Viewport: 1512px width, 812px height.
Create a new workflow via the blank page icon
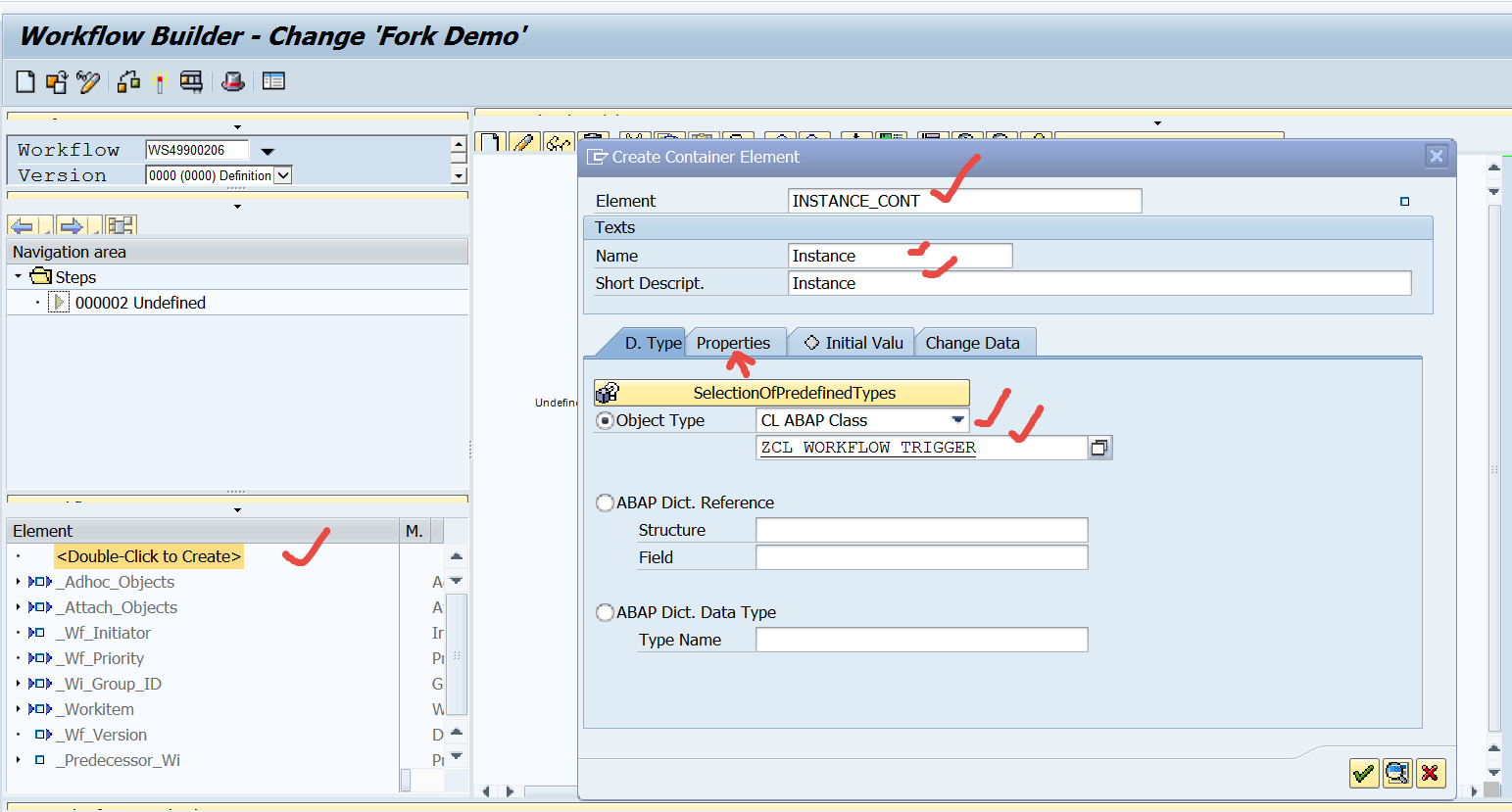pyautogui.click(x=24, y=81)
